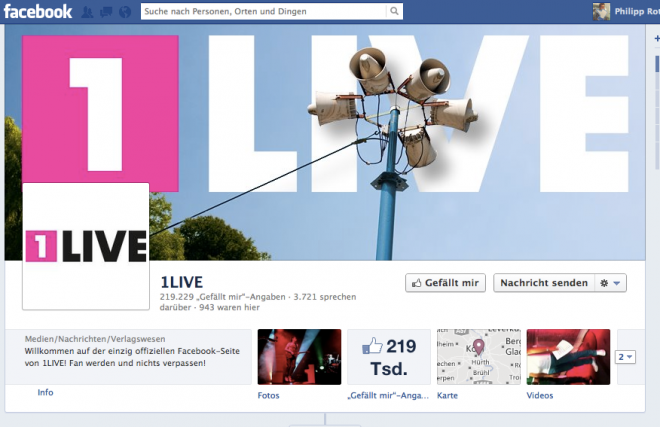Click '3.721 sprechen' text
Screen dimensions: 660x427
tap(325, 297)
